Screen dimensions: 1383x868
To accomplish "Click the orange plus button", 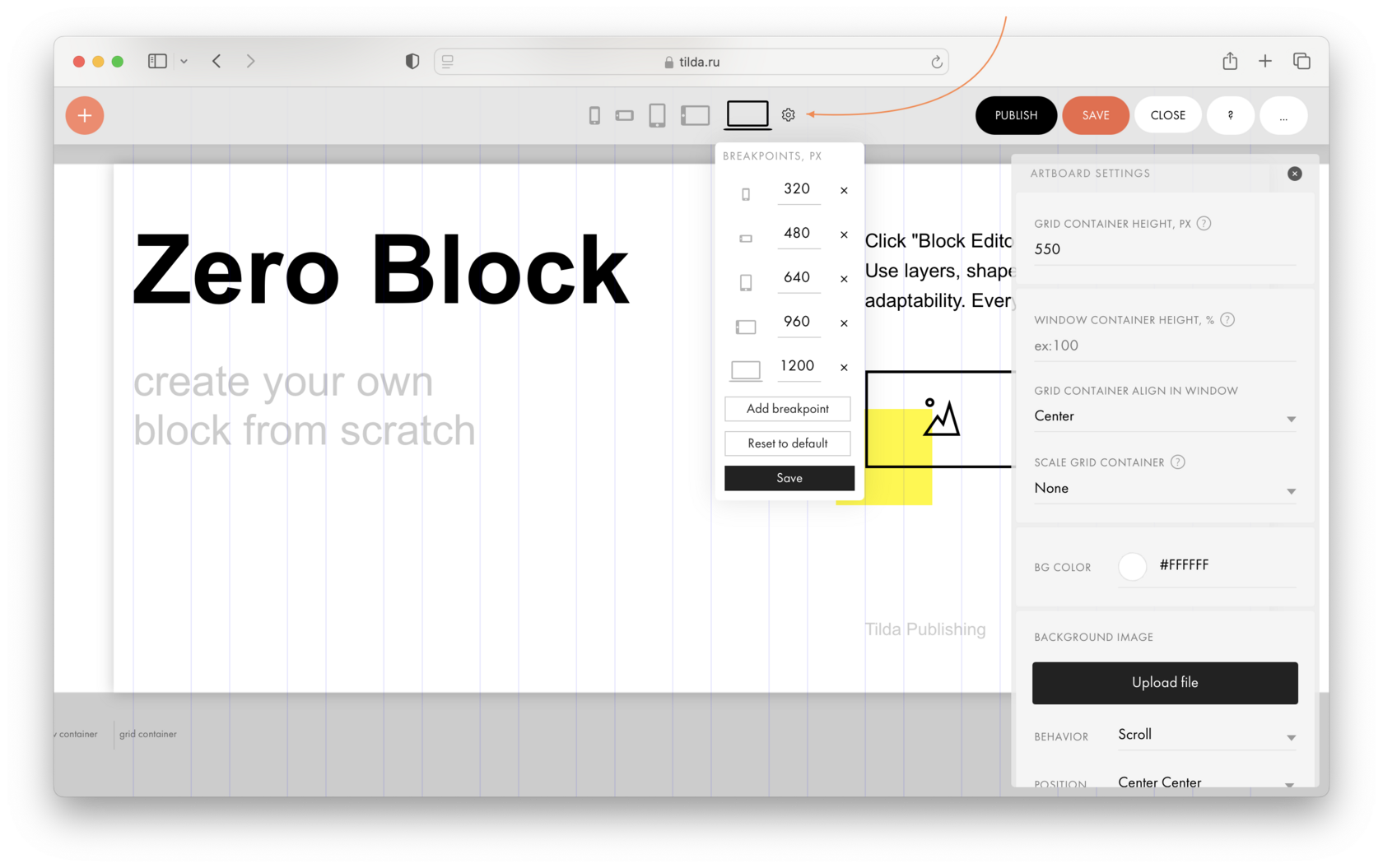I will point(84,115).
